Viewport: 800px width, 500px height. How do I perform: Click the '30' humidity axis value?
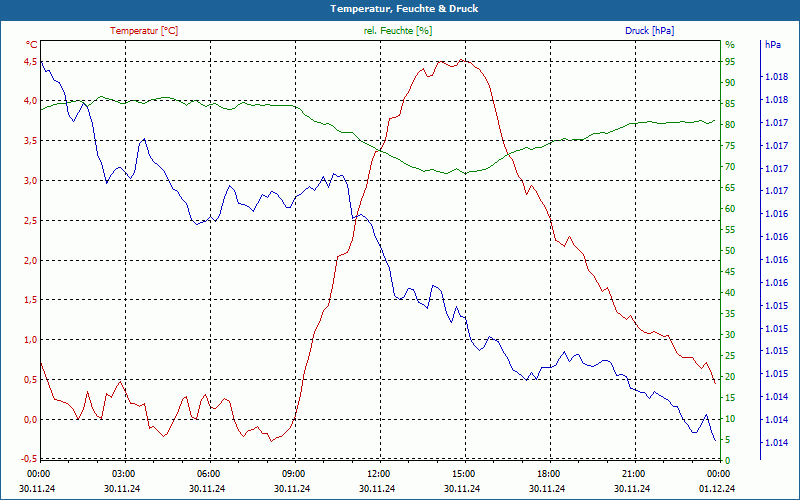tap(730, 335)
